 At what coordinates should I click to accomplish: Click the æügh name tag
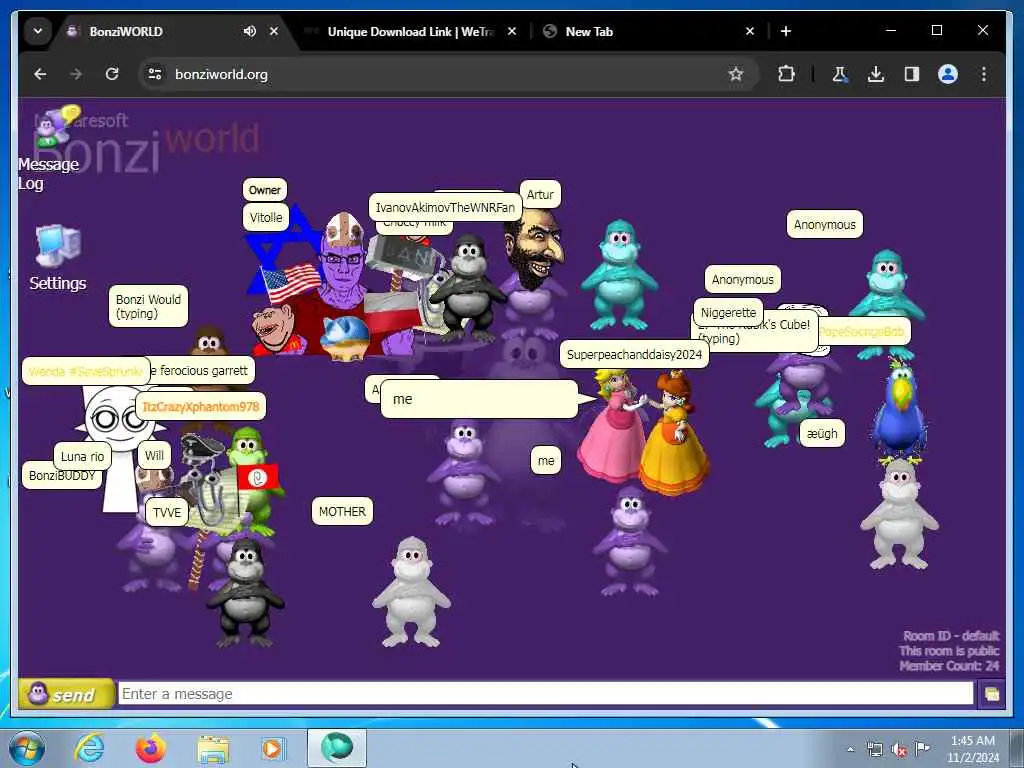(x=822, y=434)
